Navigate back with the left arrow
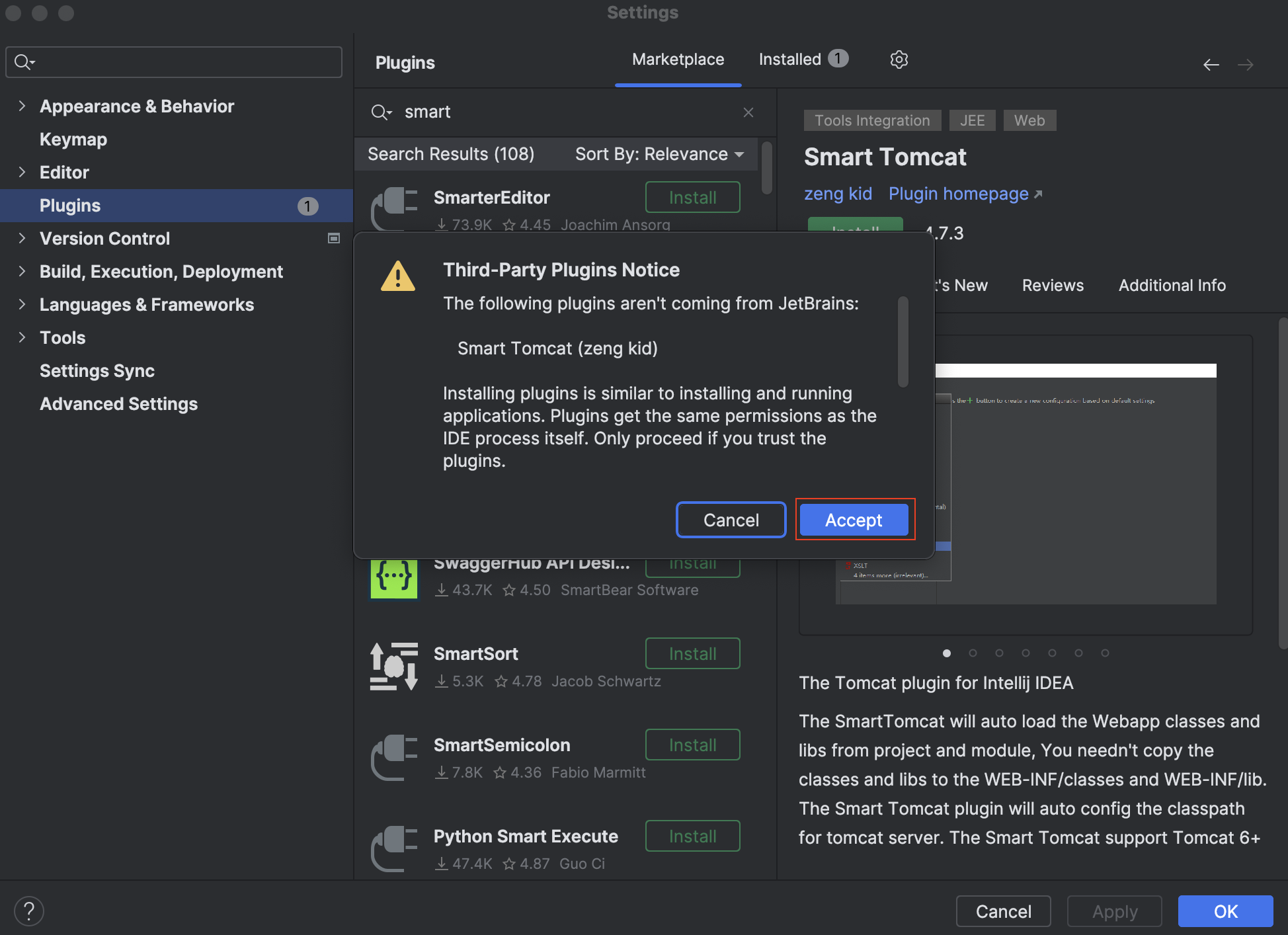This screenshot has height=935, width=1288. tap(1211, 65)
